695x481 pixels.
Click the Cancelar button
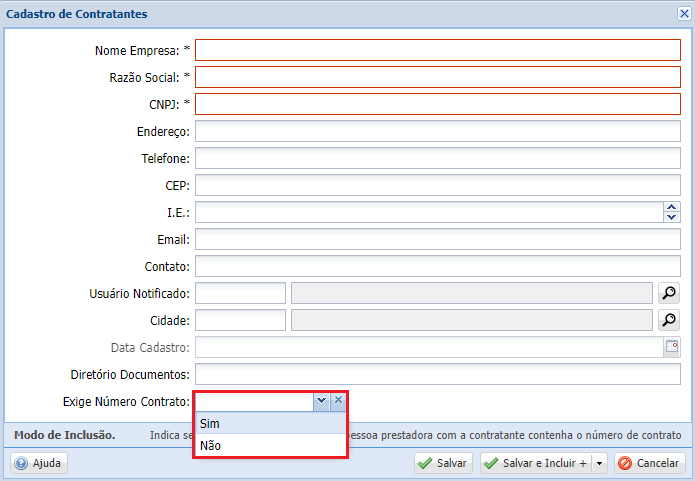coord(650,463)
